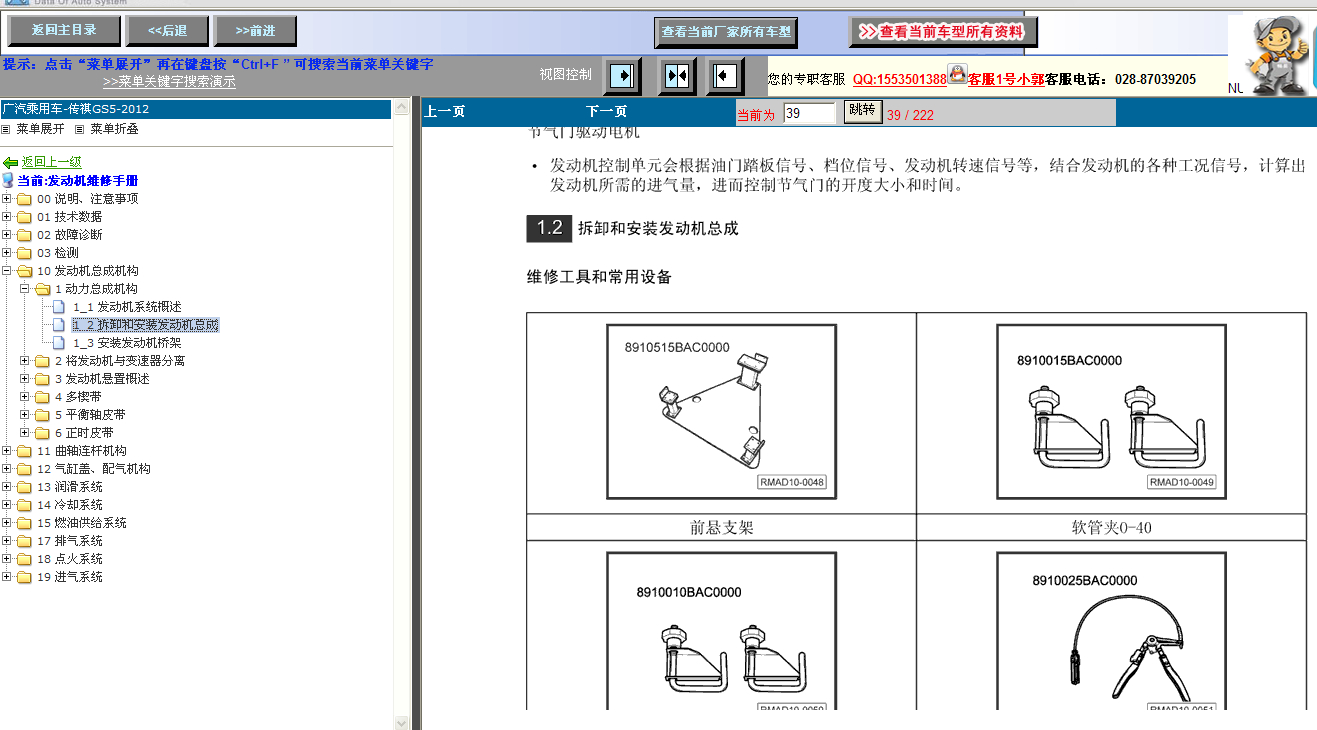1317x730 pixels.
Task: Click the 客服1号小郭 link
Action: coord(1006,79)
